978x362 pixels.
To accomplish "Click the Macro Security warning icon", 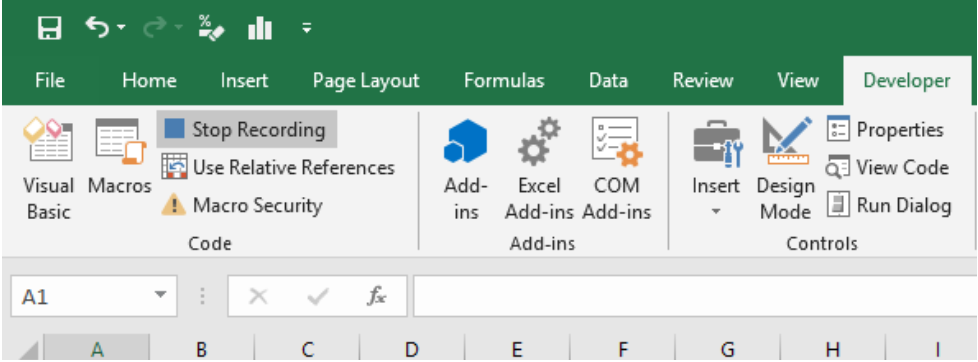I will click(173, 205).
